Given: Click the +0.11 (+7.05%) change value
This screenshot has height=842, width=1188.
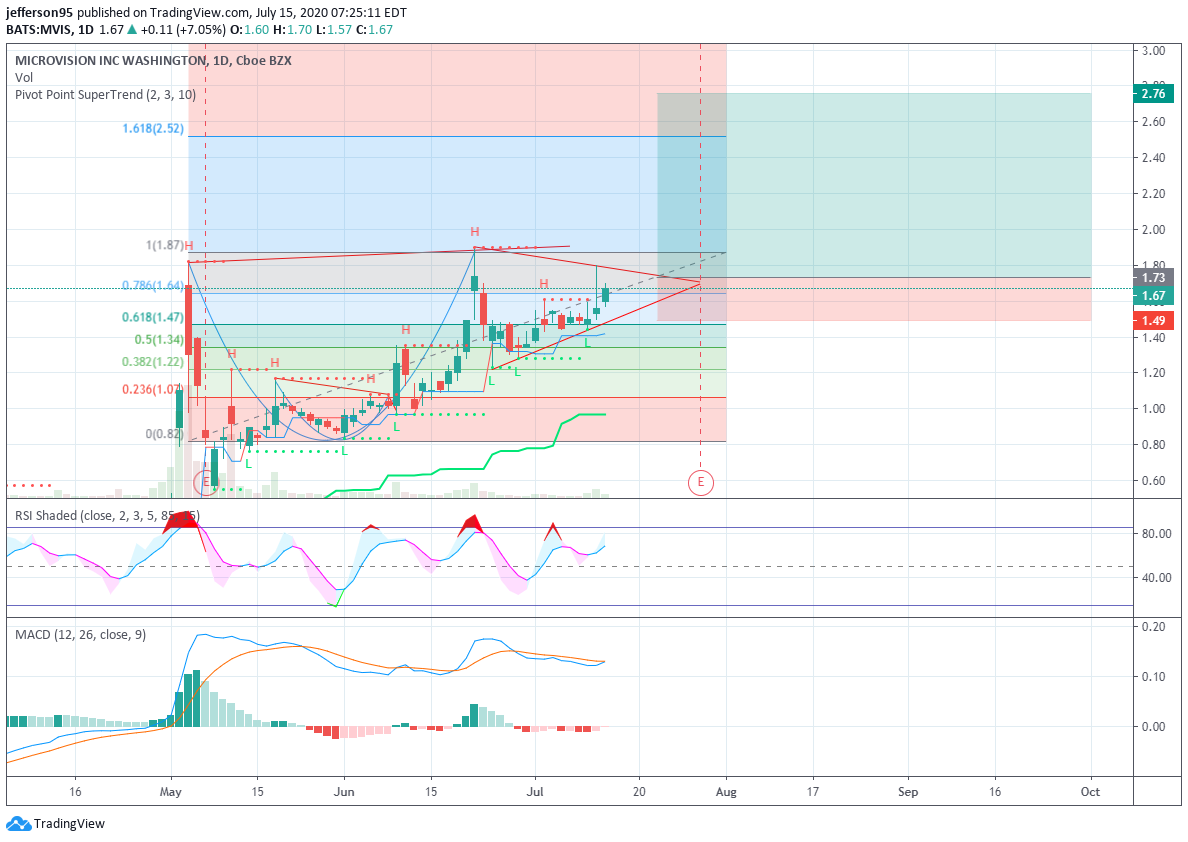Looking at the screenshot, I should coord(183,30).
